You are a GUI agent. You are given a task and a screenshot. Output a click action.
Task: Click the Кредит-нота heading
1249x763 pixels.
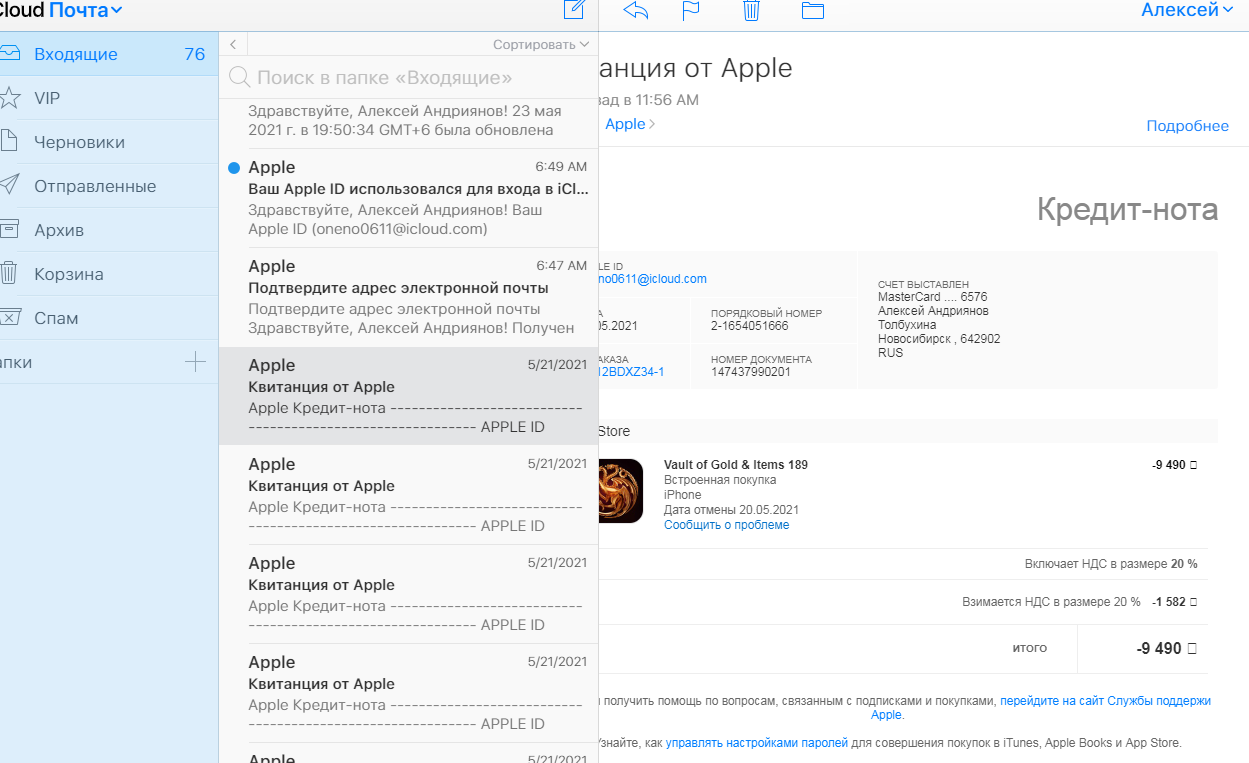click(x=1127, y=210)
